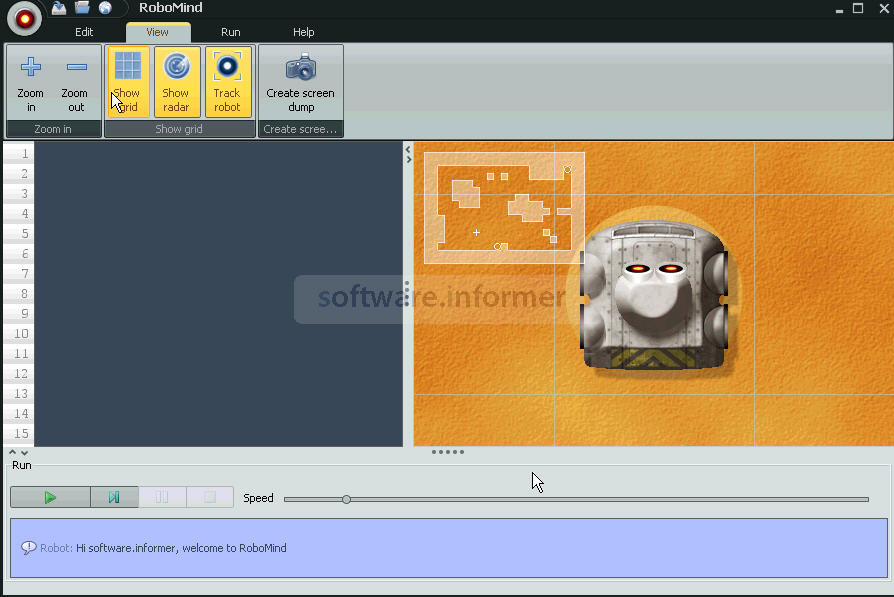
Task: Click the Show grid group label
Action: point(179,129)
